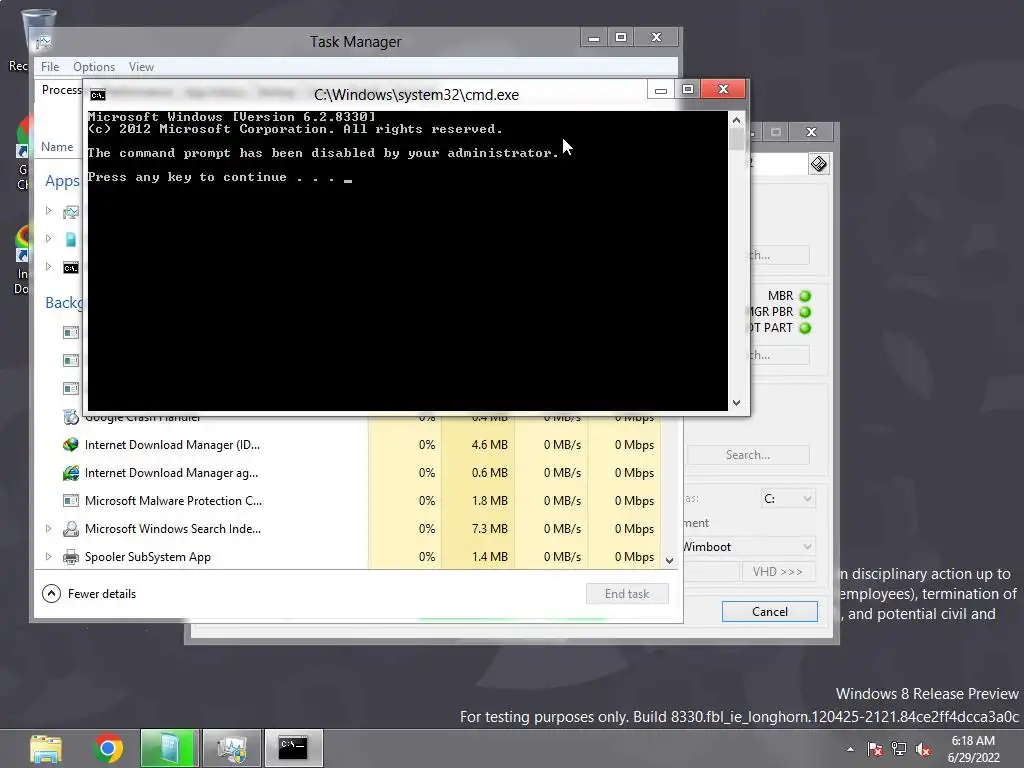This screenshot has height=768, width=1024.
Task: Click the Microsoft Malware Protection process icon
Action: [x=71, y=501]
